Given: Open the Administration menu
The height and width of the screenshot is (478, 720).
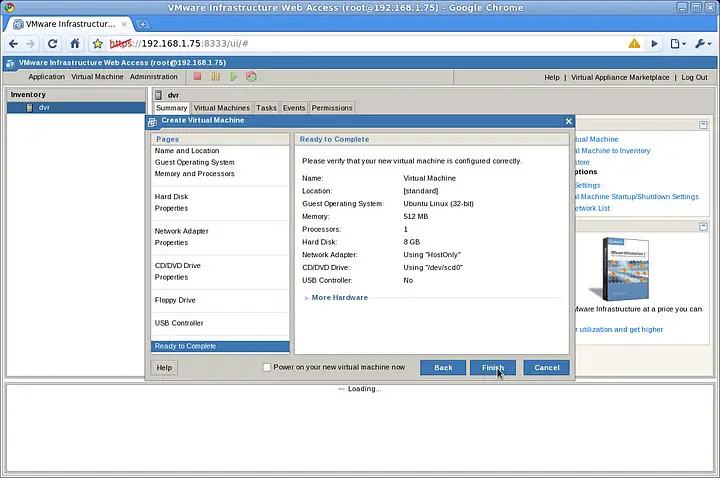Looking at the screenshot, I should coord(153,77).
